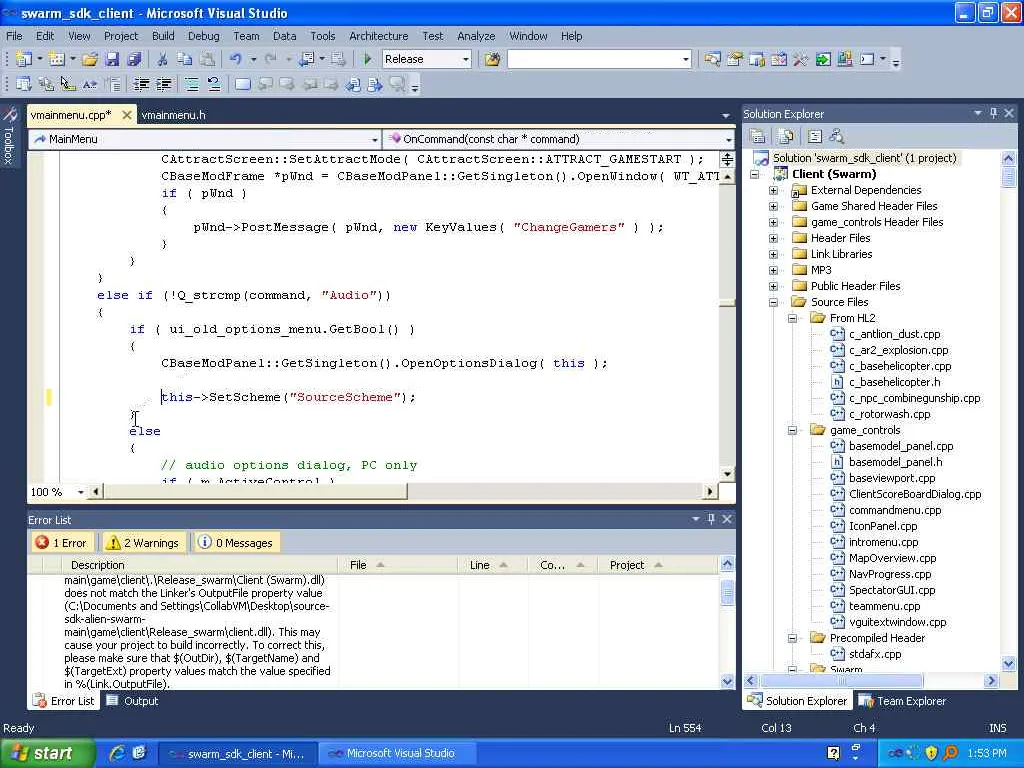Image resolution: width=1024 pixels, height=768 pixels.
Task: Start debugging with the green play arrow
Action: click(x=368, y=59)
